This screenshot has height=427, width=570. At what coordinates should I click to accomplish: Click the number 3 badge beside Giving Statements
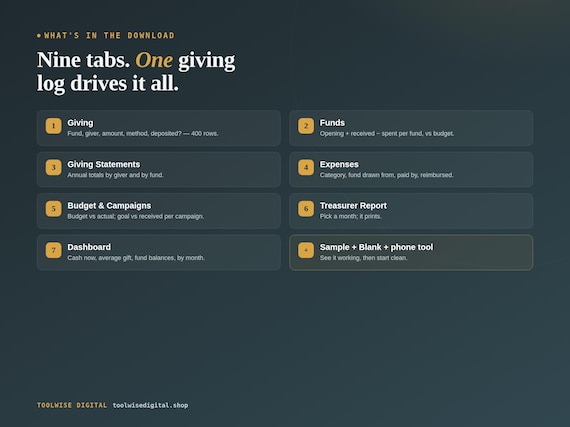tap(53, 168)
